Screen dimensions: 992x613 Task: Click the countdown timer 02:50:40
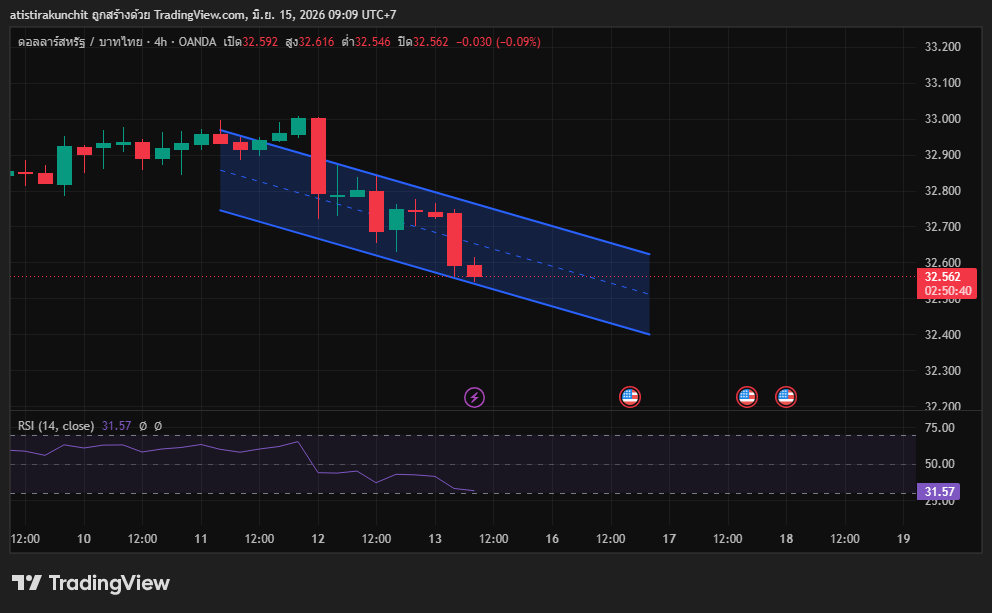pyautogui.click(x=948, y=291)
